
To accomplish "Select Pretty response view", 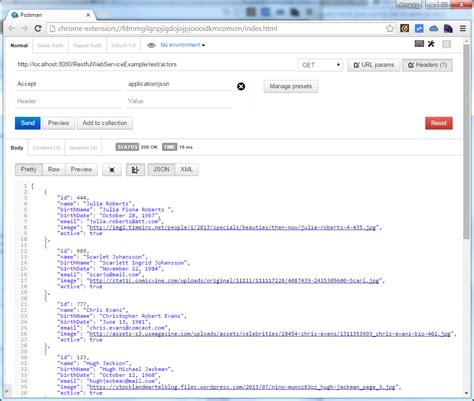I will [x=29, y=170].
